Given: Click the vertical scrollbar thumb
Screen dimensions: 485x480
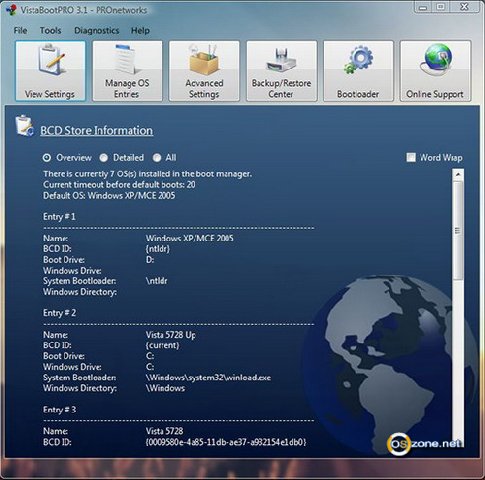Looking at the screenshot, I should click(x=458, y=230).
